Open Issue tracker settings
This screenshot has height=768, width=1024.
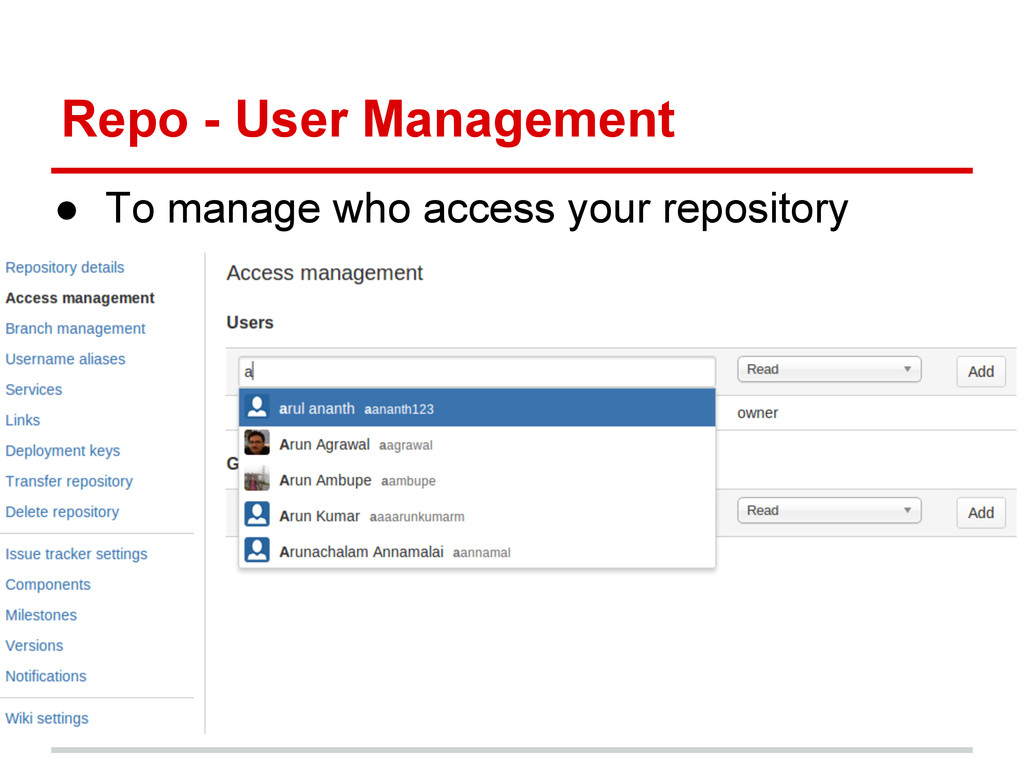[x=76, y=554]
